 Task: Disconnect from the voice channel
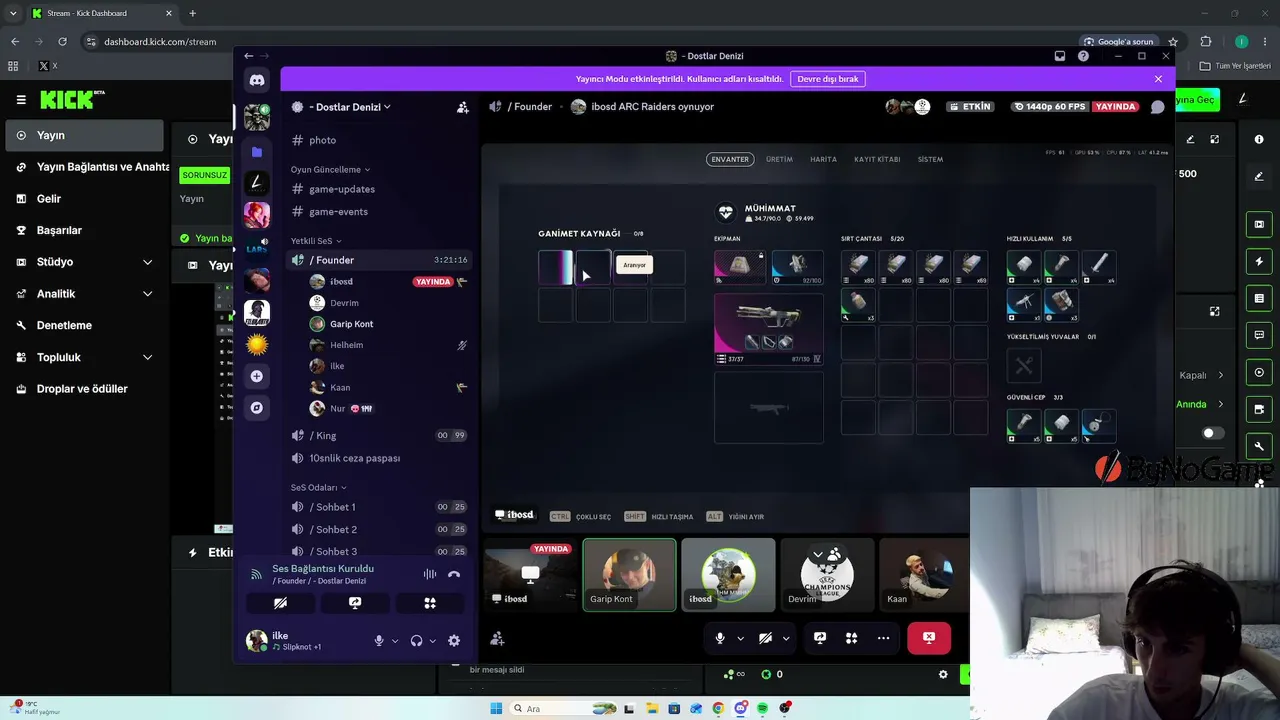(454, 574)
